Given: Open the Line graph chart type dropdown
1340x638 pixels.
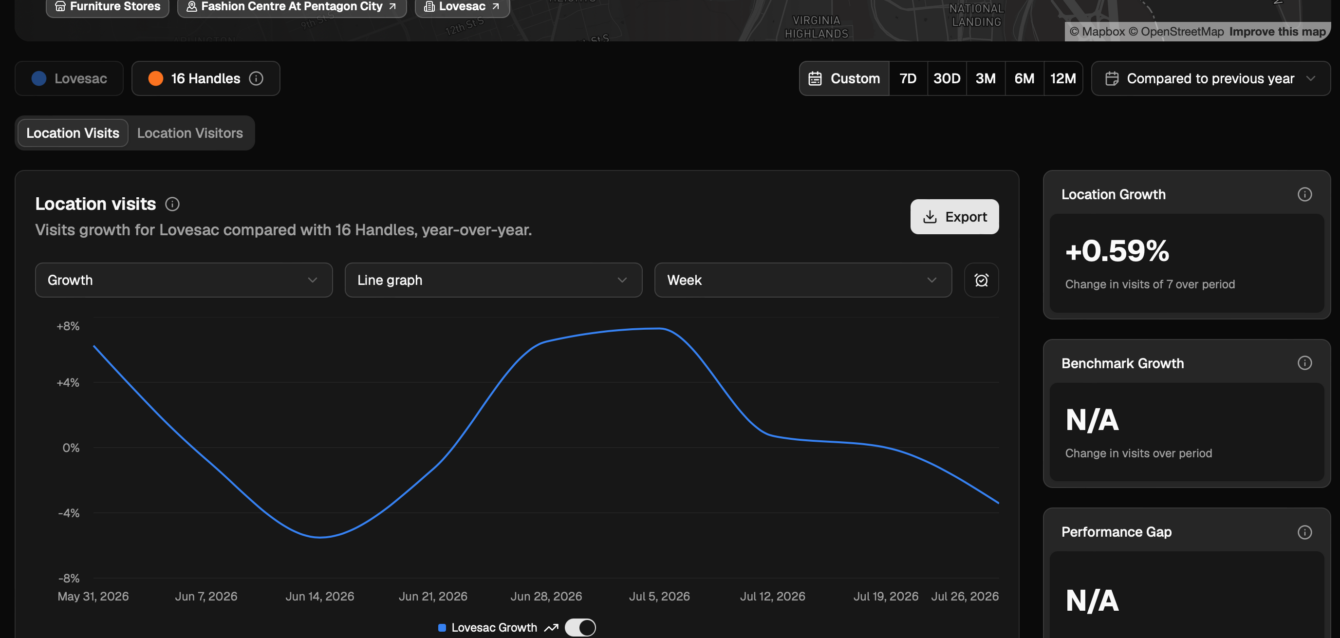Looking at the screenshot, I should coord(493,280).
